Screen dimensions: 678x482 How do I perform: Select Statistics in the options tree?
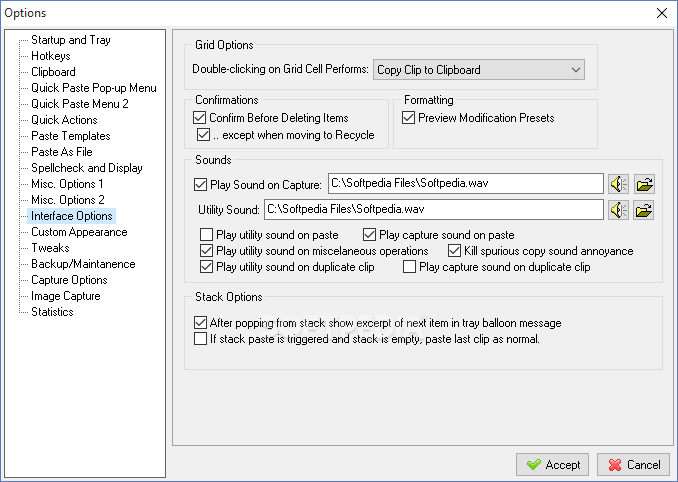pyautogui.click(x=52, y=312)
